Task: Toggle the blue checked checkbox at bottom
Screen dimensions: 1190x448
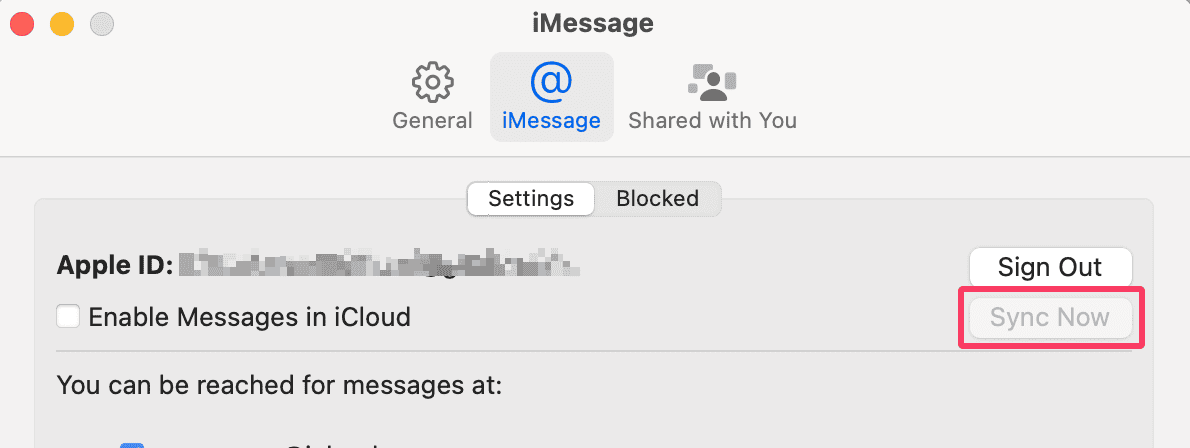Action: click(132, 445)
